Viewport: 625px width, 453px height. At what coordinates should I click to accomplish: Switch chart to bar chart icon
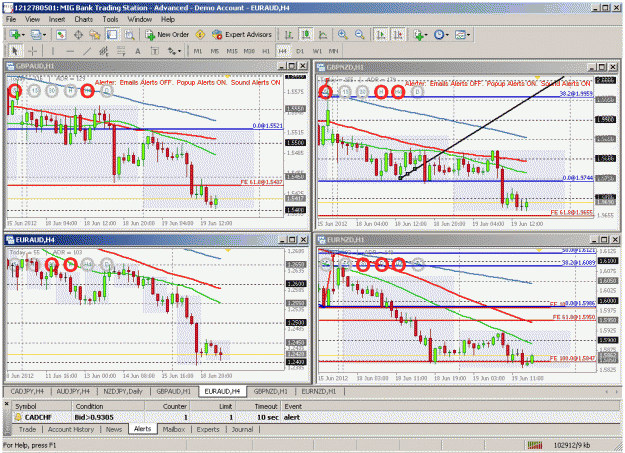[289, 35]
